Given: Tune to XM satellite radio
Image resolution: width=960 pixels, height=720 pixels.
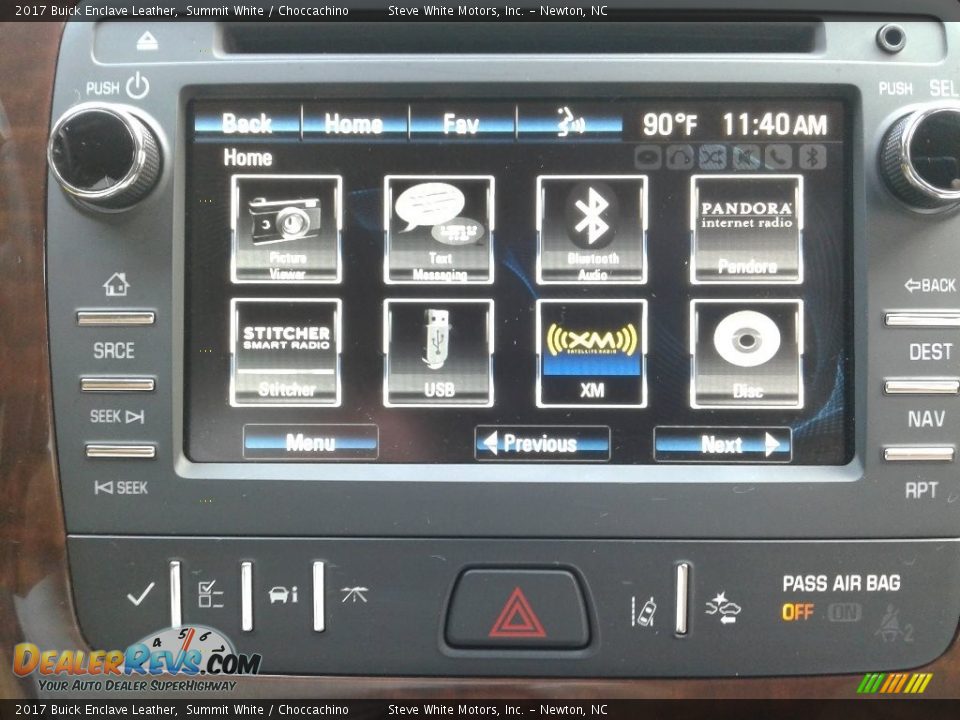Looking at the screenshot, I should pos(592,353).
